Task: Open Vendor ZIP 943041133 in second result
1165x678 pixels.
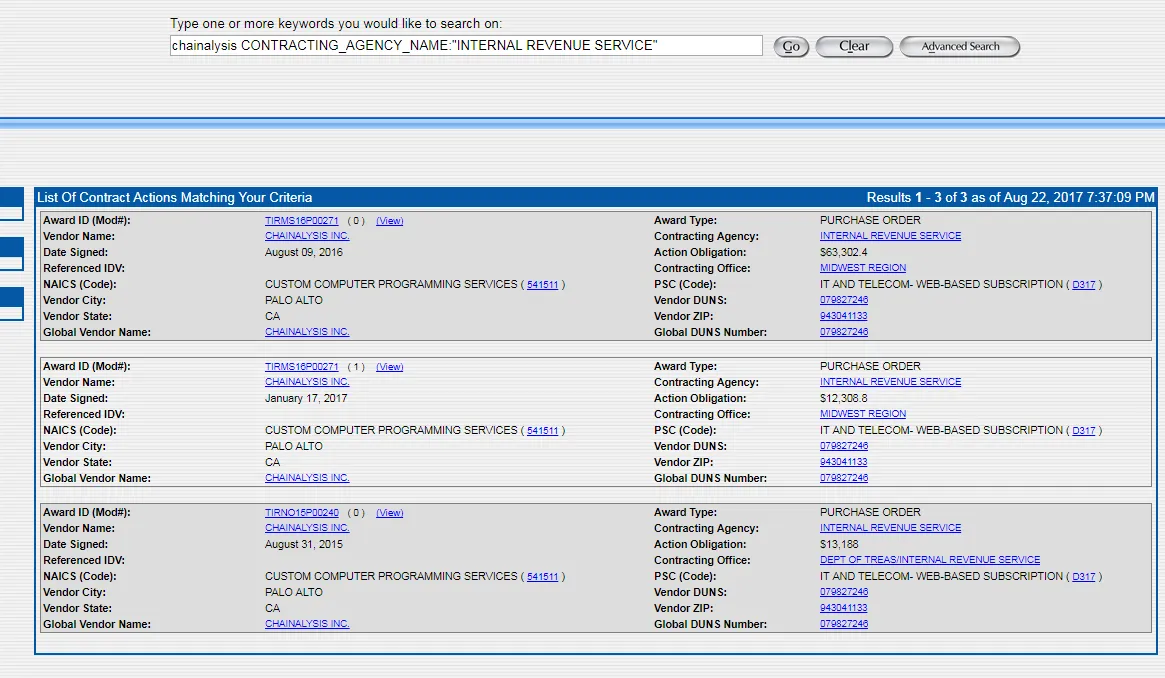Action: click(843, 462)
